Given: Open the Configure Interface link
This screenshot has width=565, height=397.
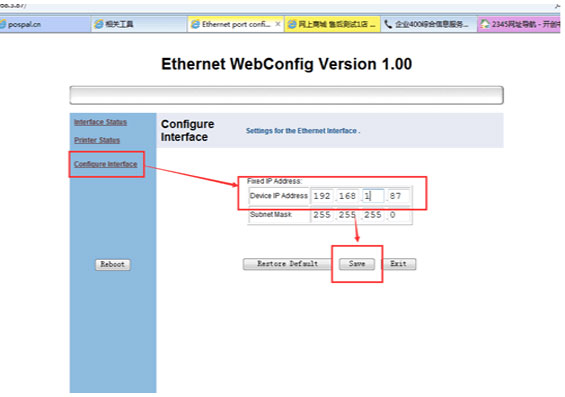Looking at the screenshot, I should point(106,164).
